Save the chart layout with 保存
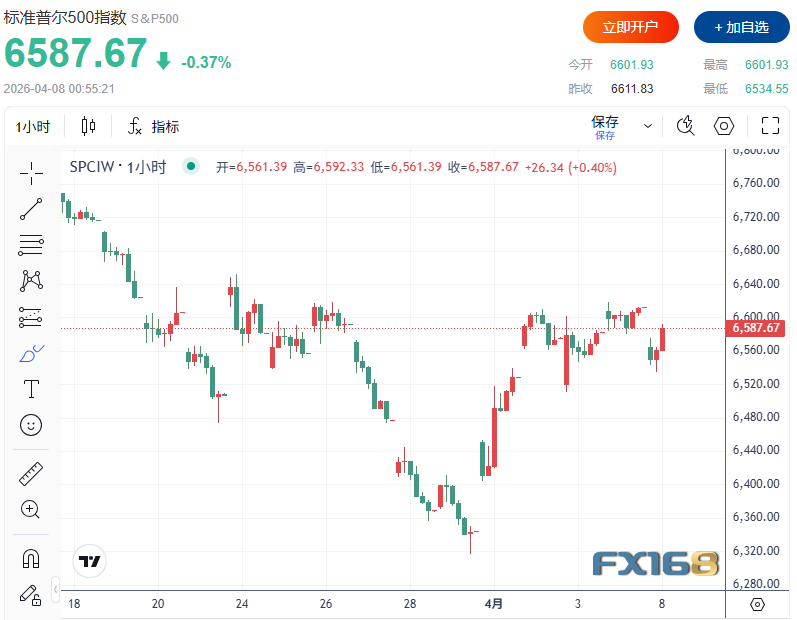The image size is (797, 620). click(605, 127)
